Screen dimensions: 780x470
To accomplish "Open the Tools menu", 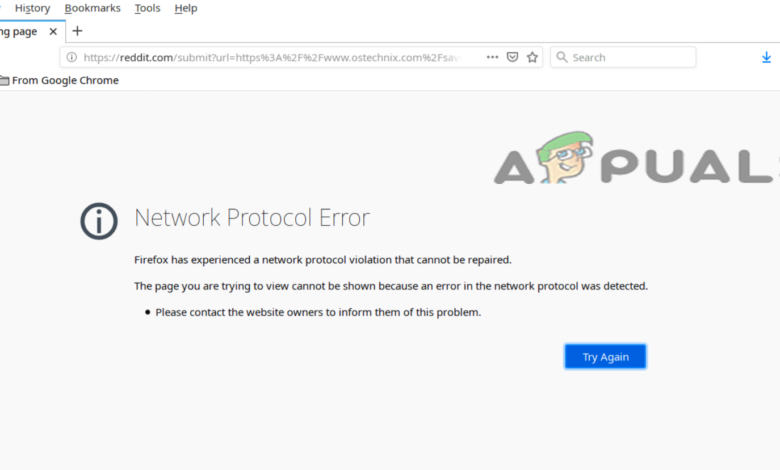I will coord(147,8).
